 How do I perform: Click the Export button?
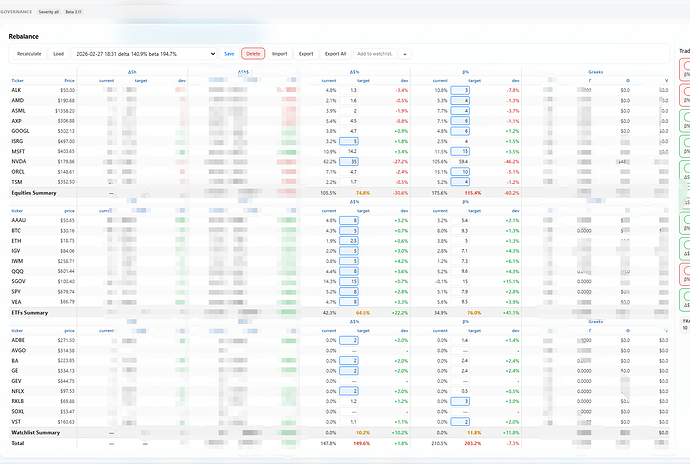306,53
